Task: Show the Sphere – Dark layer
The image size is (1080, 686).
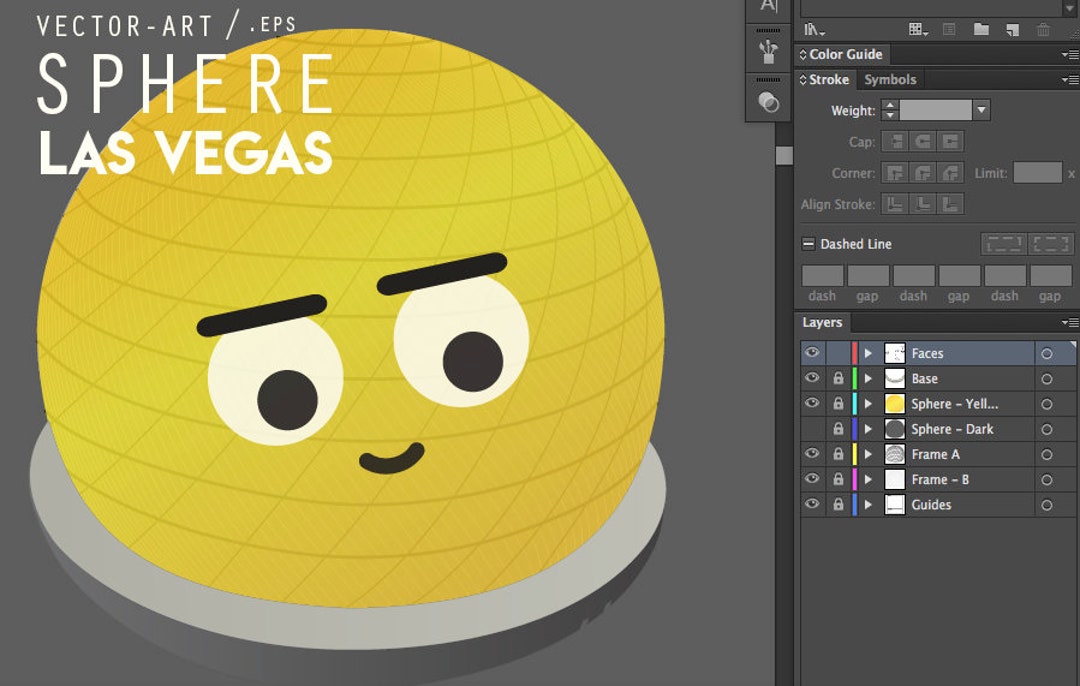Action: click(811, 428)
